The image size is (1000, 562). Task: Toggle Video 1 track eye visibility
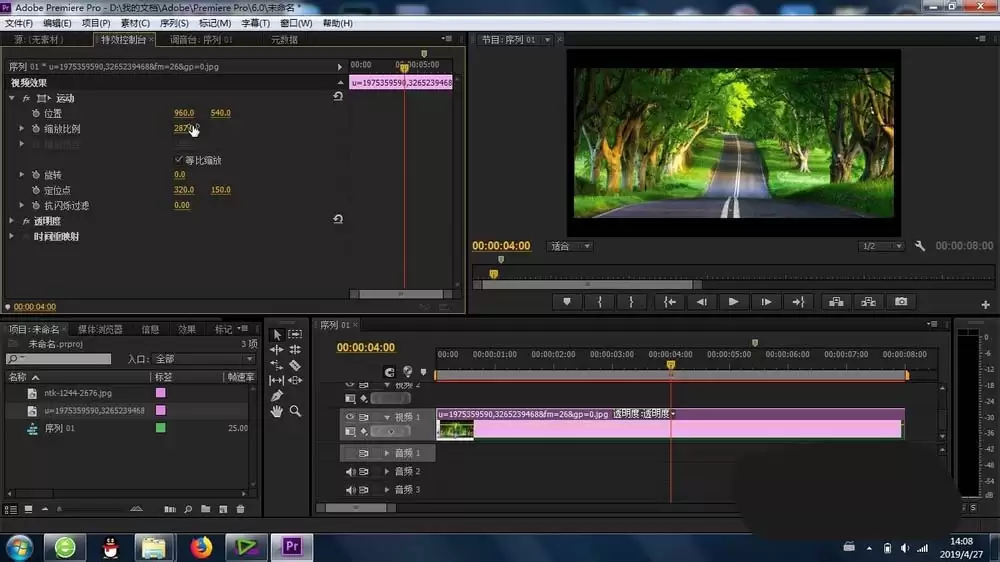[x=349, y=417]
